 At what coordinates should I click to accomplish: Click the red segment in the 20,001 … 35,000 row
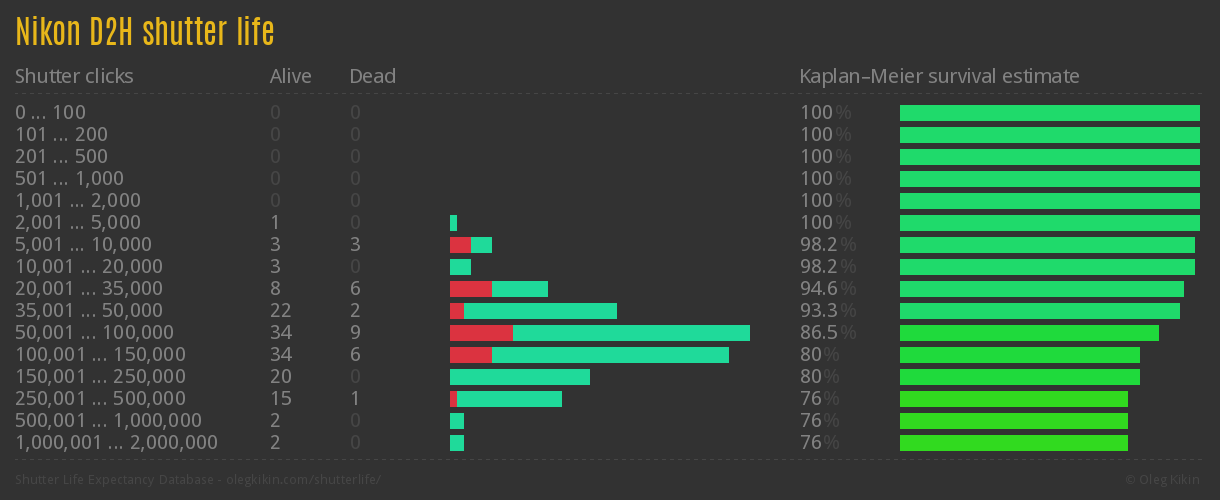point(470,289)
